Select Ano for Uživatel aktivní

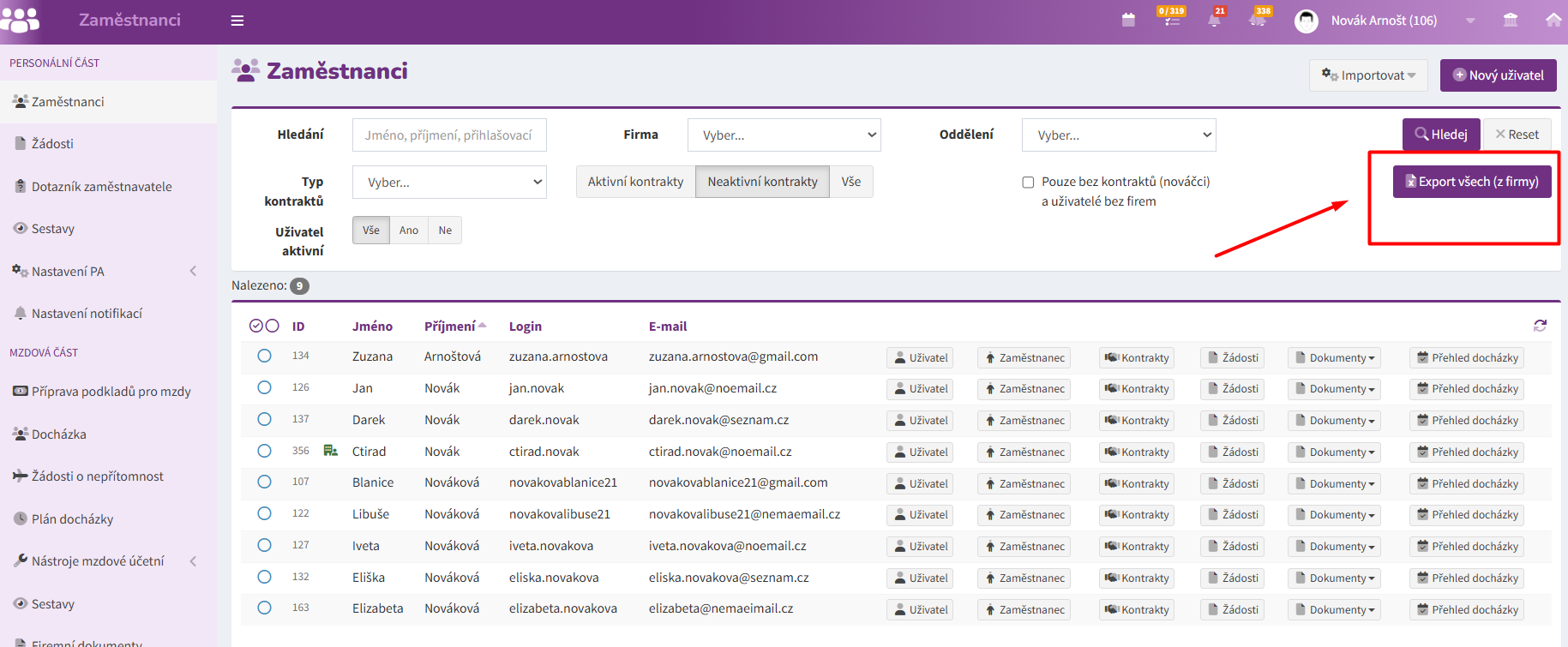[x=409, y=231]
